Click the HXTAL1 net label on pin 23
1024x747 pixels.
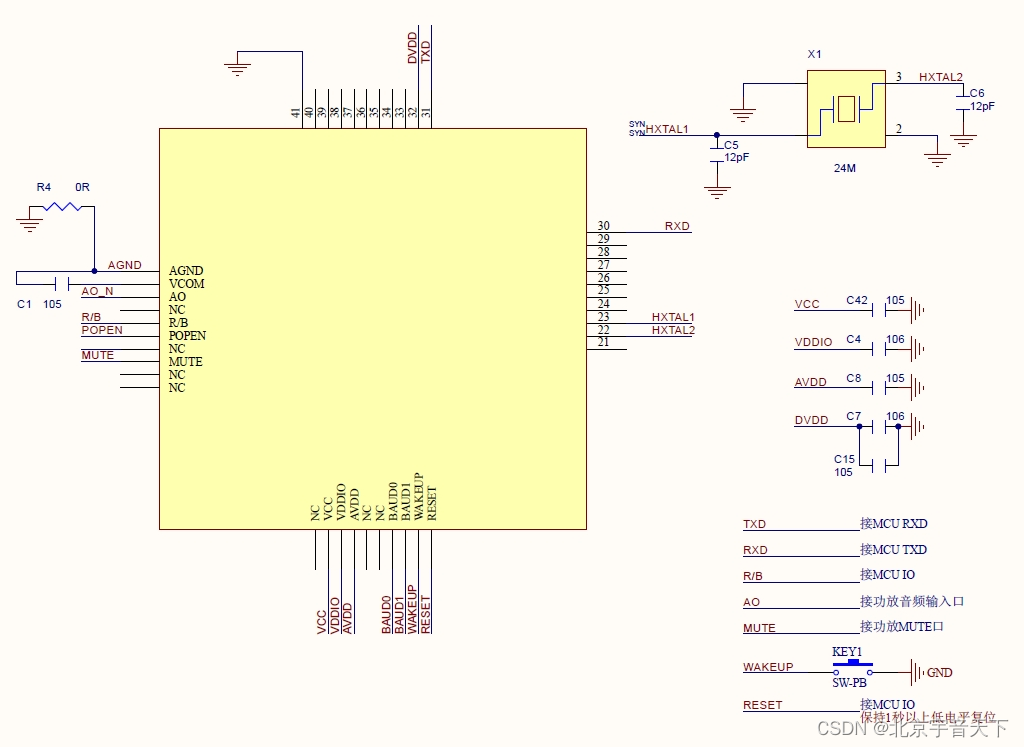point(673,317)
